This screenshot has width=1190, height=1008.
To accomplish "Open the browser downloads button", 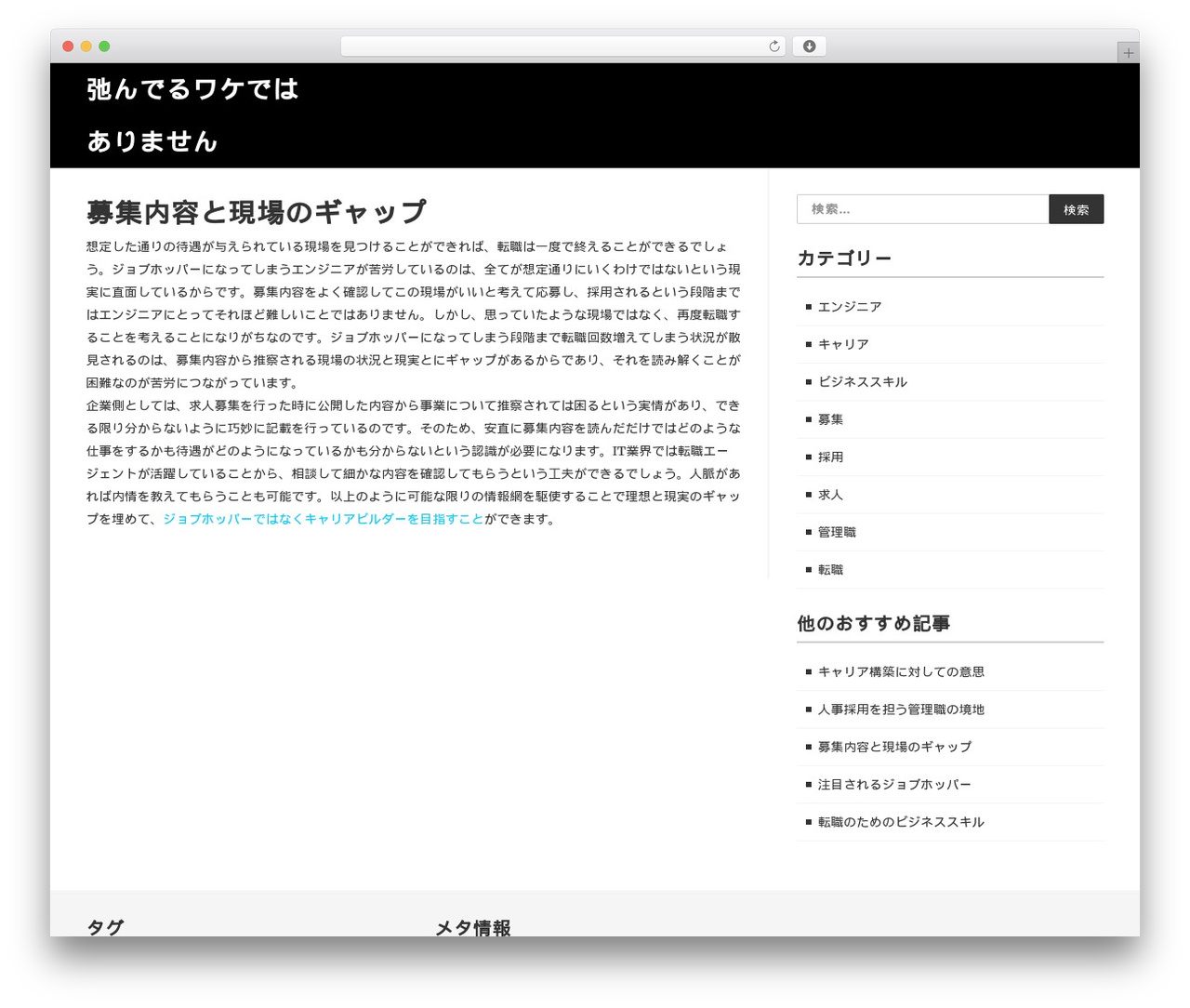I will point(809,46).
